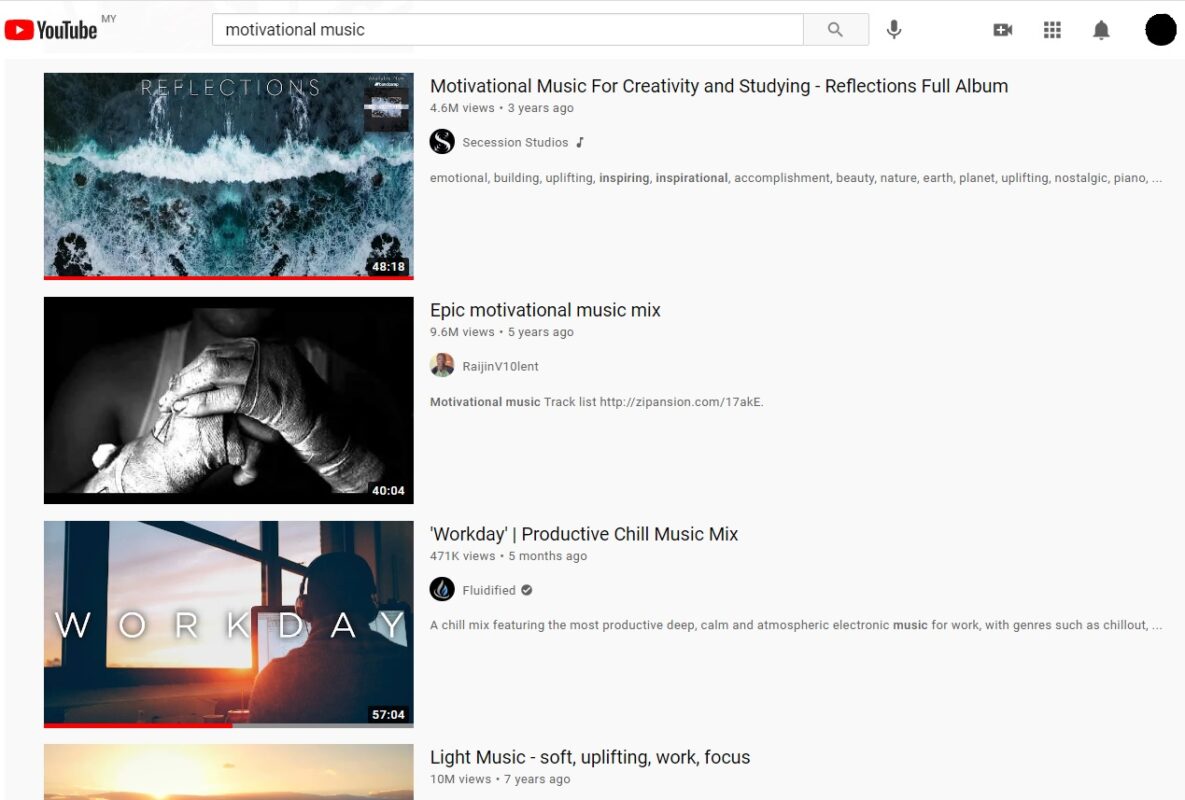1185x800 pixels.
Task: Click the description starting 'emotional, building, uplifting'
Action: 796,178
